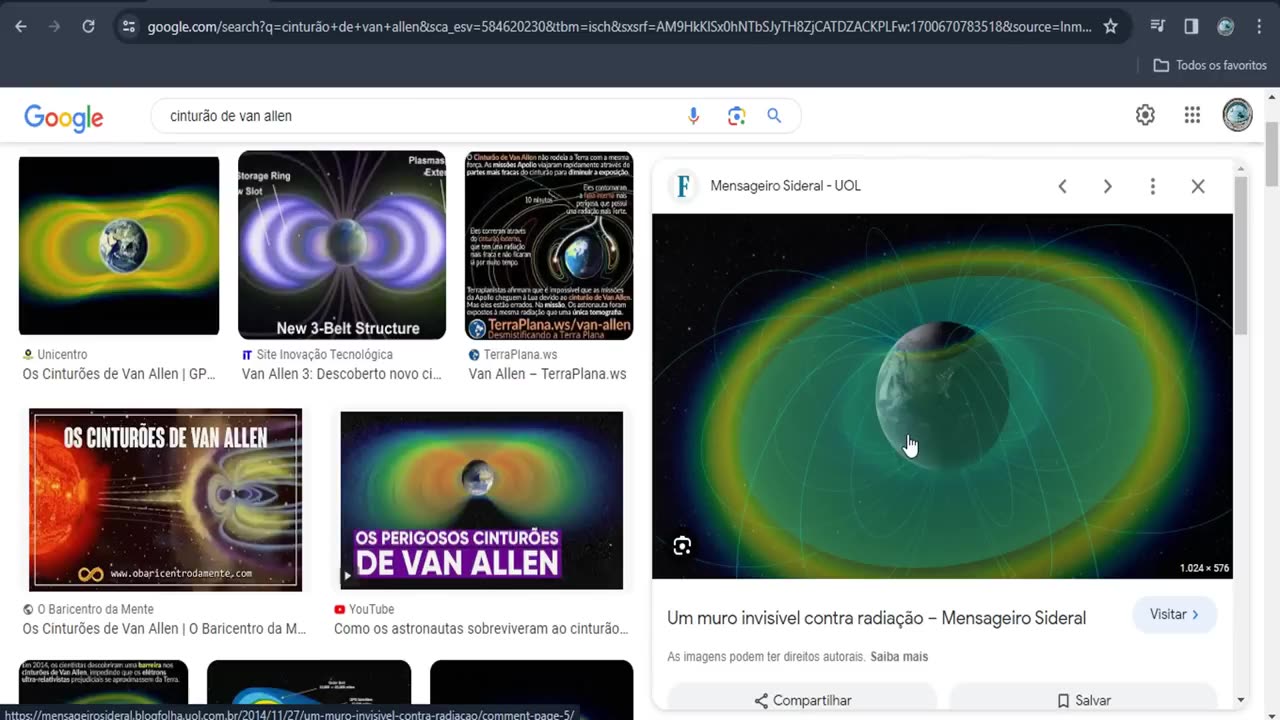This screenshot has height=720, width=1280.
Task: Click Mensageiro Sideral - UOL source header
Action: [x=785, y=186]
